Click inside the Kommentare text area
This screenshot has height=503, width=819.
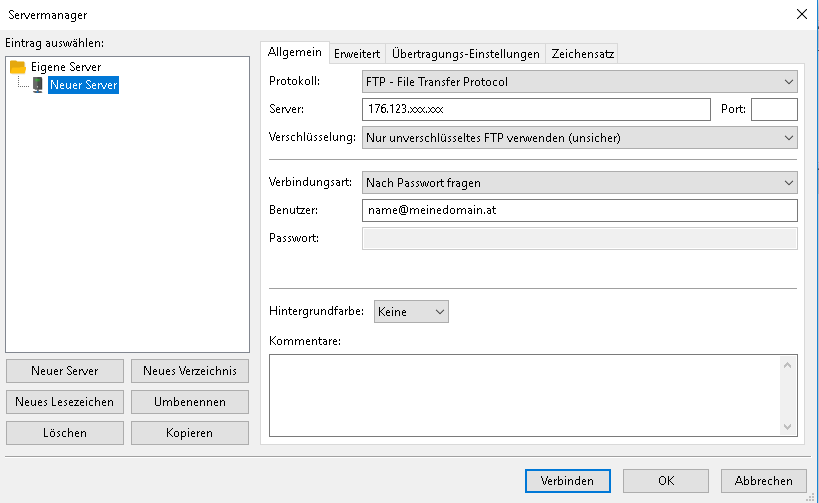[525, 395]
